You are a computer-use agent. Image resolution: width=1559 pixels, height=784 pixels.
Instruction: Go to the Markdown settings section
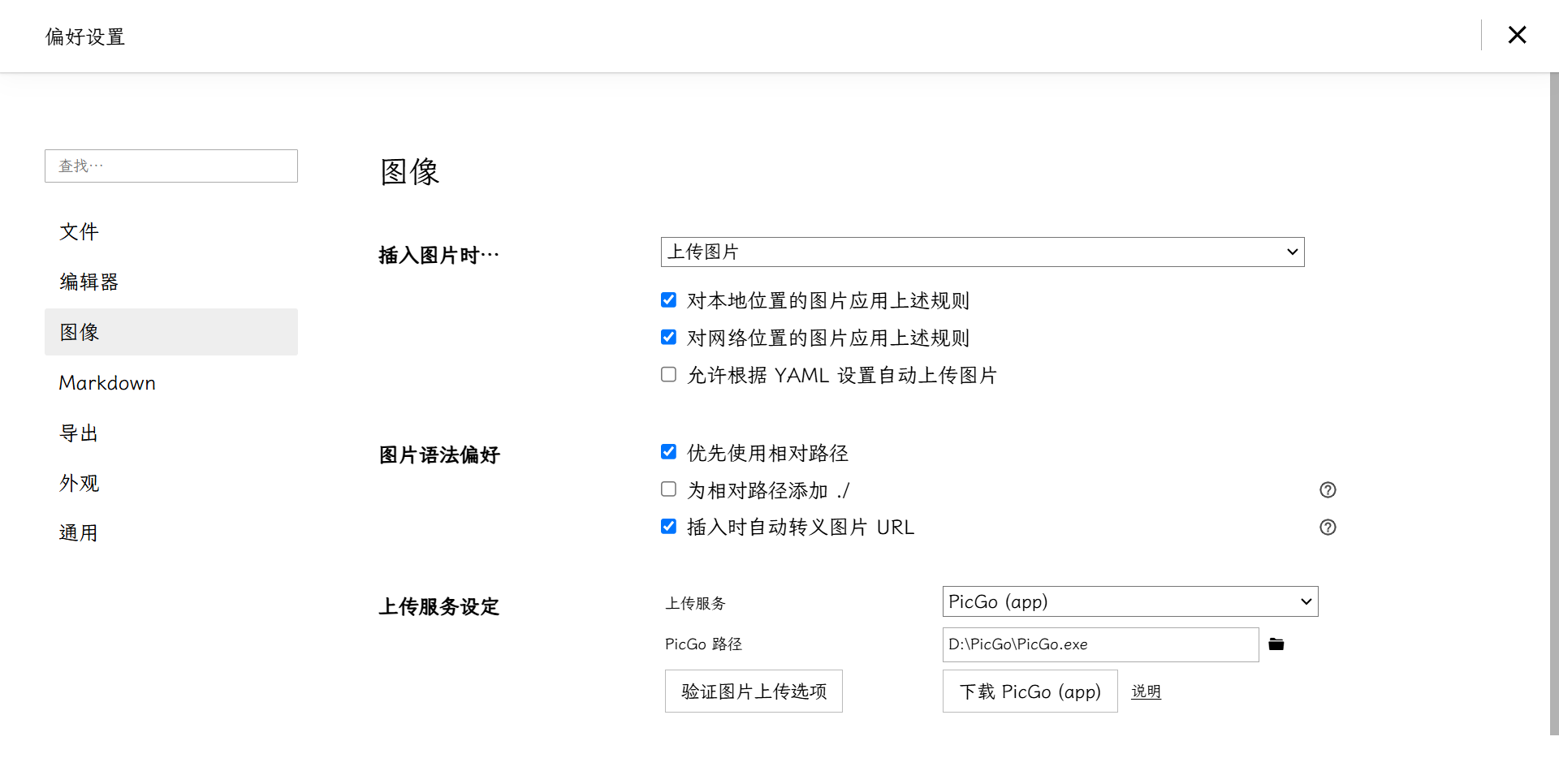[107, 383]
